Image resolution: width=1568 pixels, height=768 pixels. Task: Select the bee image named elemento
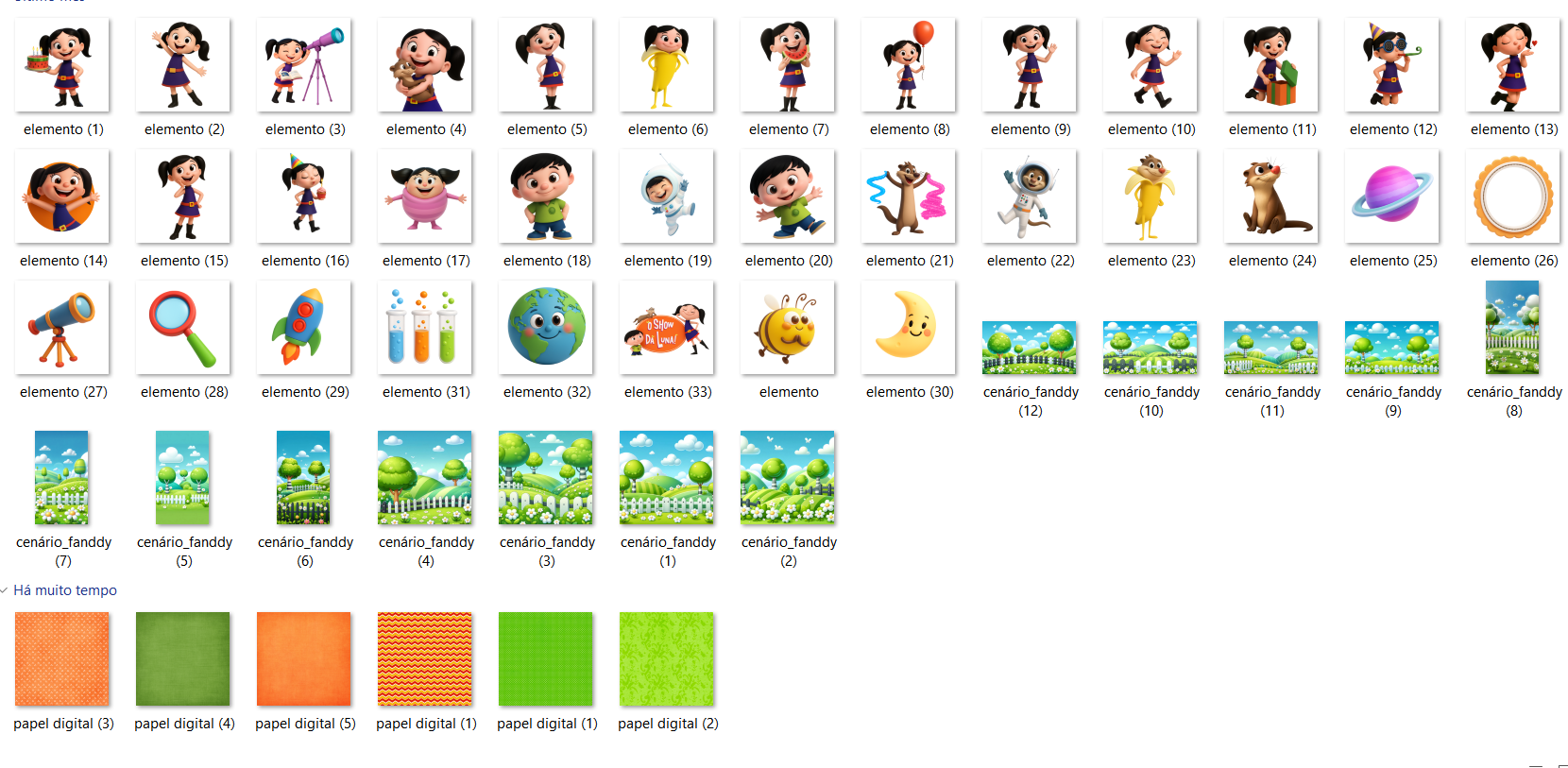788,328
